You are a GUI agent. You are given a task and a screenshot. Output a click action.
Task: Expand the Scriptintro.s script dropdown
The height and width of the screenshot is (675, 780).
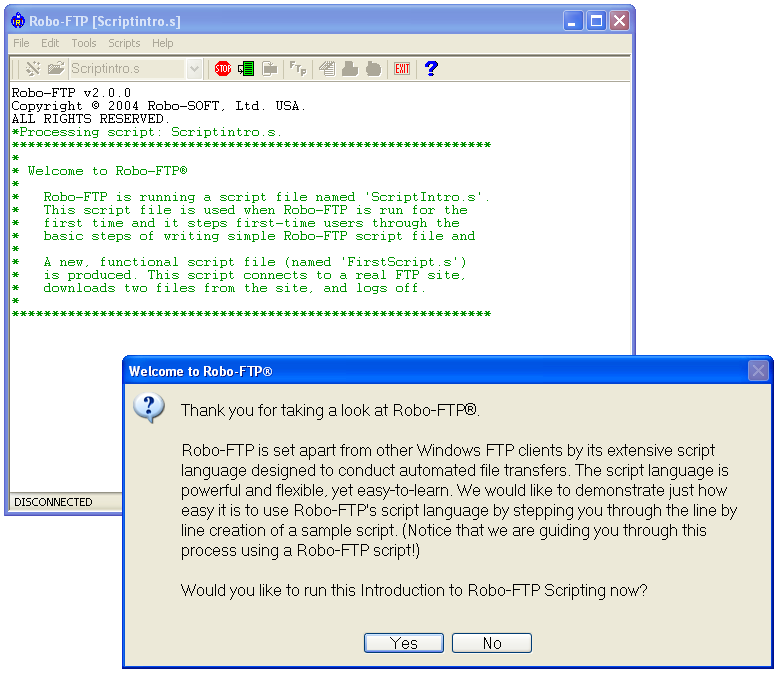pyautogui.click(x=194, y=69)
